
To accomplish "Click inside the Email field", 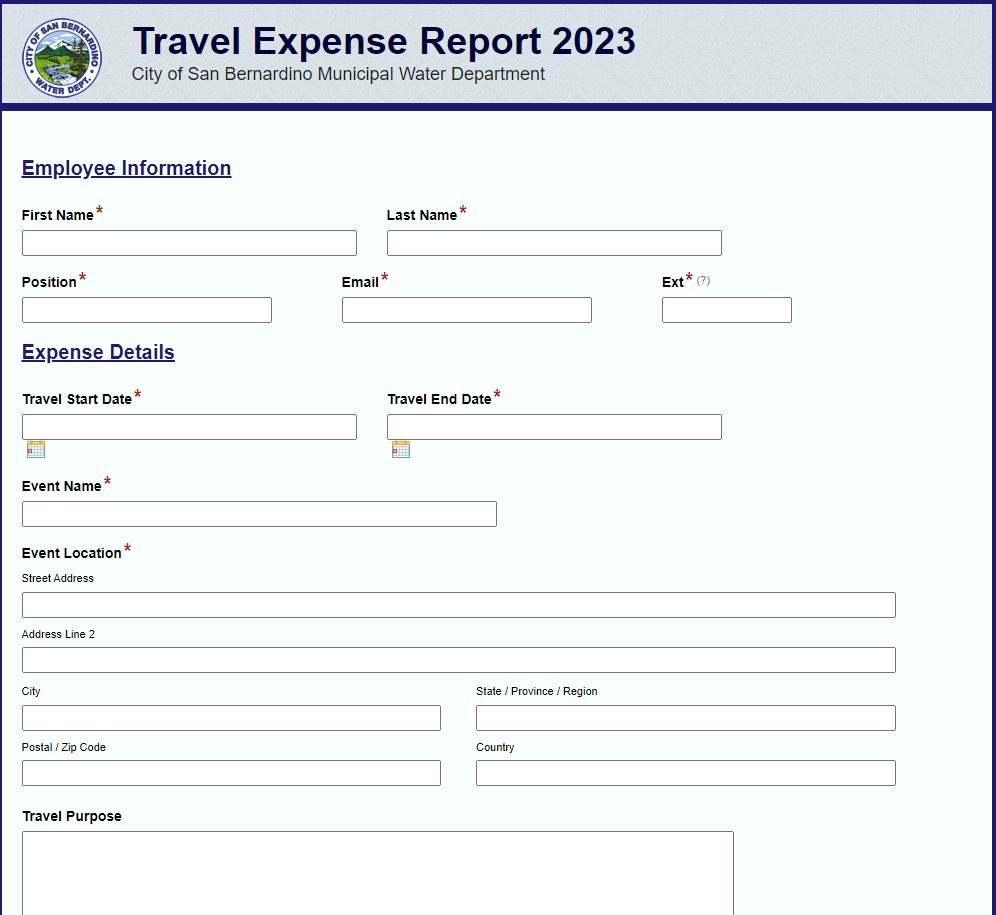I will [x=466, y=310].
